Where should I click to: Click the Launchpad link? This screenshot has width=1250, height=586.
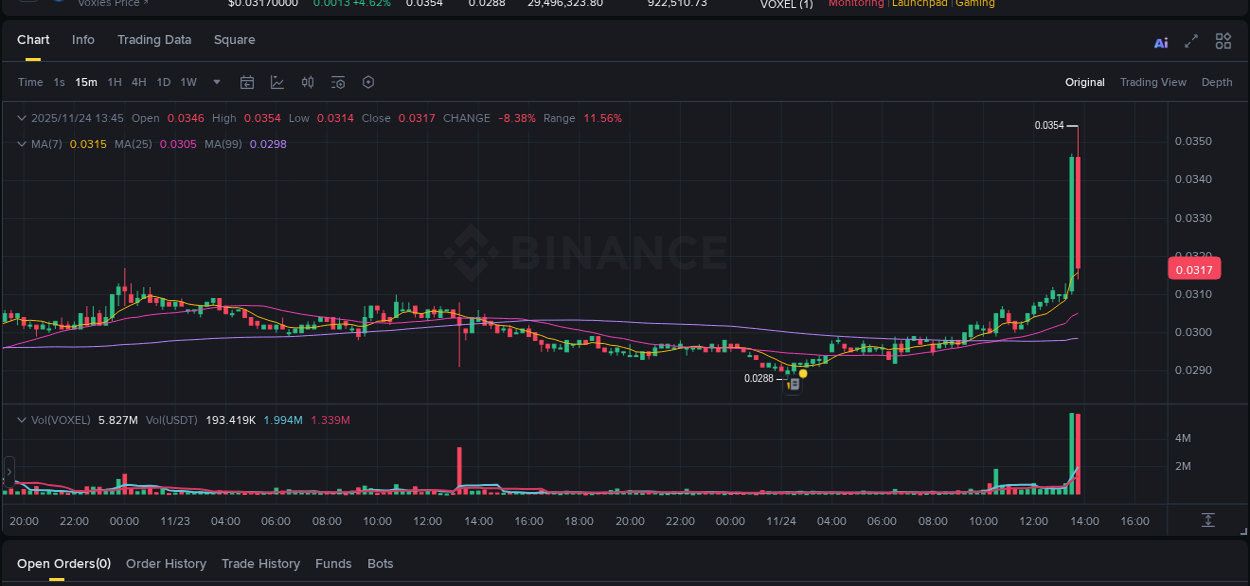click(x=919, y=3)
